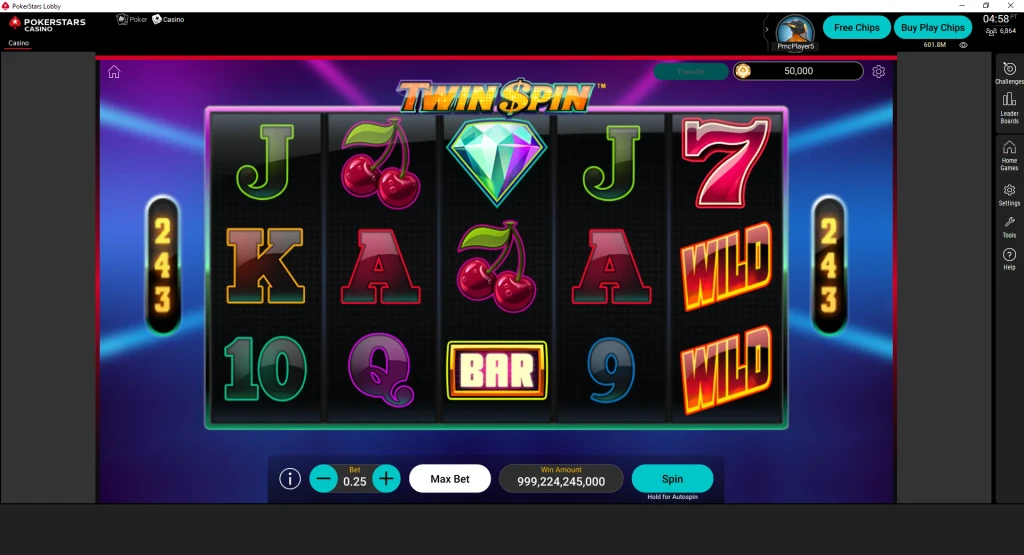
Task: Spin the reels with Spin button
Action: tap(672, 479)
